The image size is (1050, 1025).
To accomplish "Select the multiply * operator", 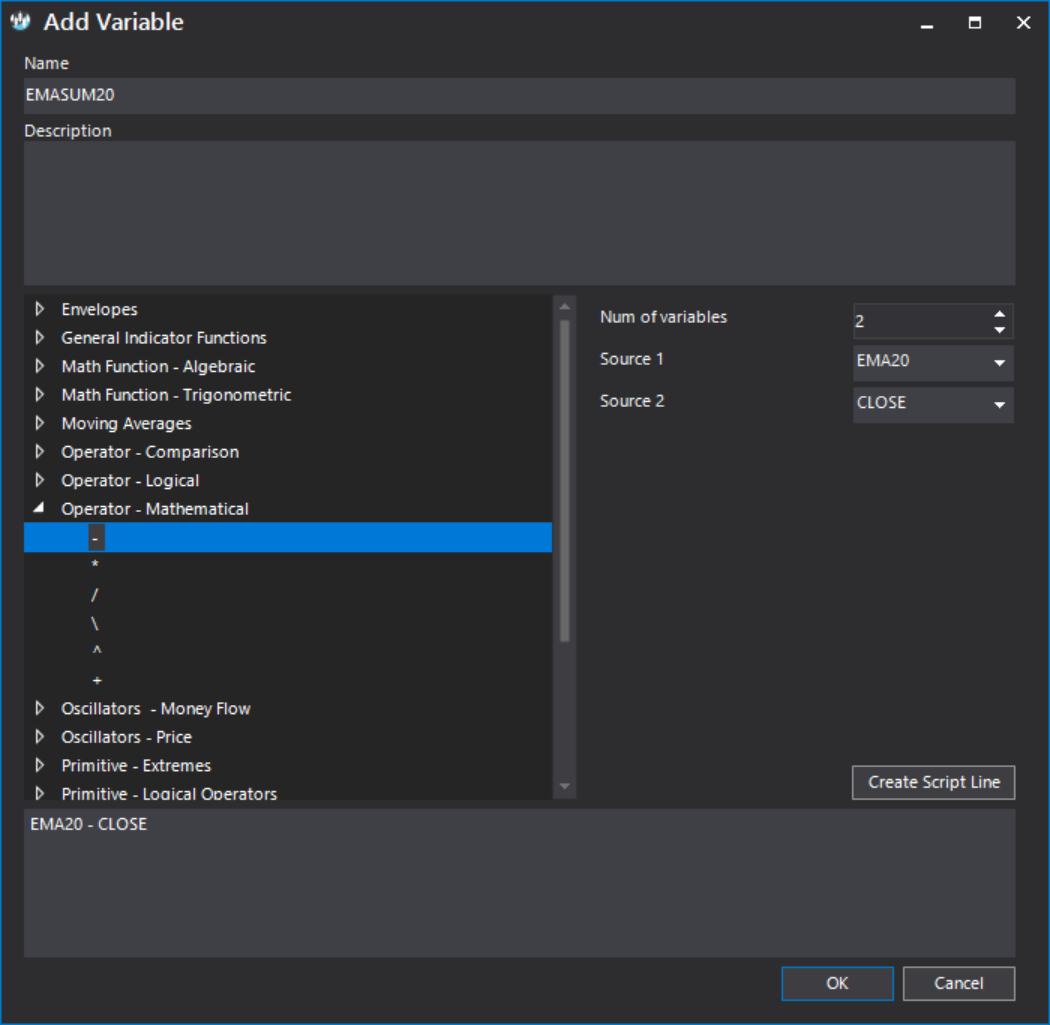I will point(95,566).
